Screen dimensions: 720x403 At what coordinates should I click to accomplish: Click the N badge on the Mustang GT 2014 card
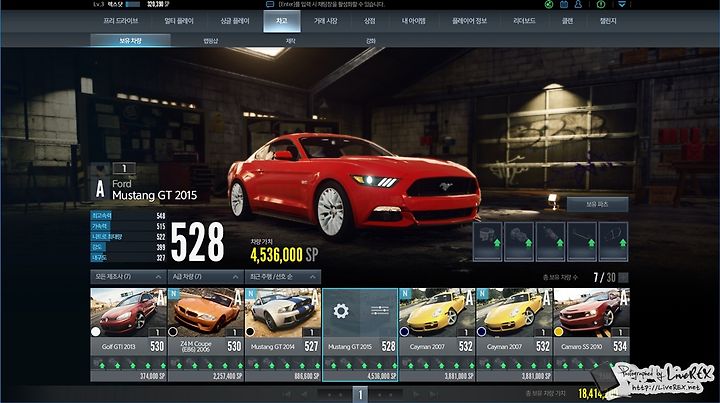click(x=251, y=294)
